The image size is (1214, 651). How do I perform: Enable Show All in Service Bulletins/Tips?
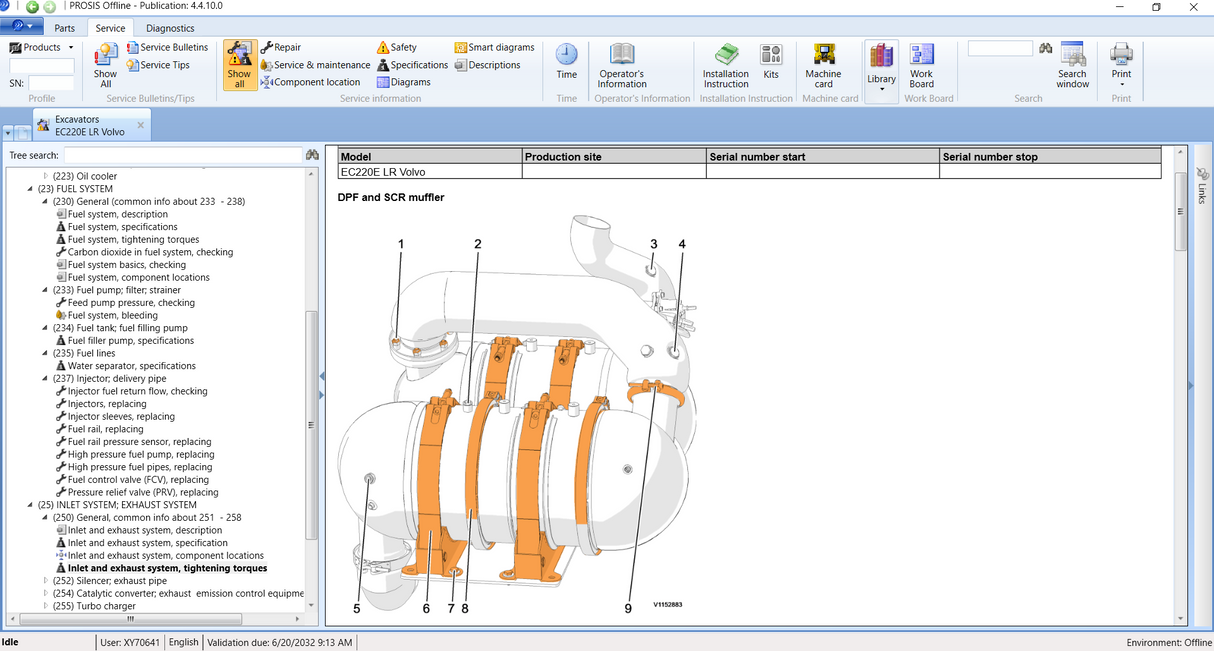tap(105, 64)
